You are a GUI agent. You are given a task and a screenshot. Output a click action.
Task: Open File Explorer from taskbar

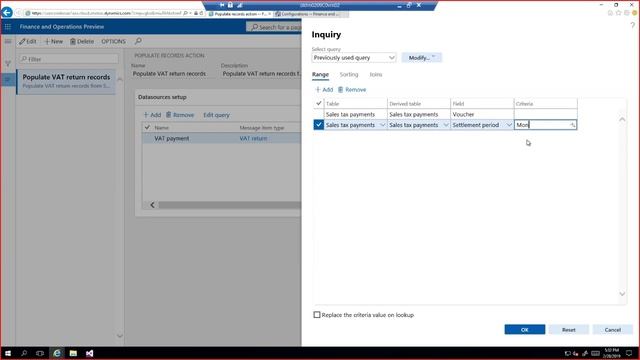pos(73,353)
